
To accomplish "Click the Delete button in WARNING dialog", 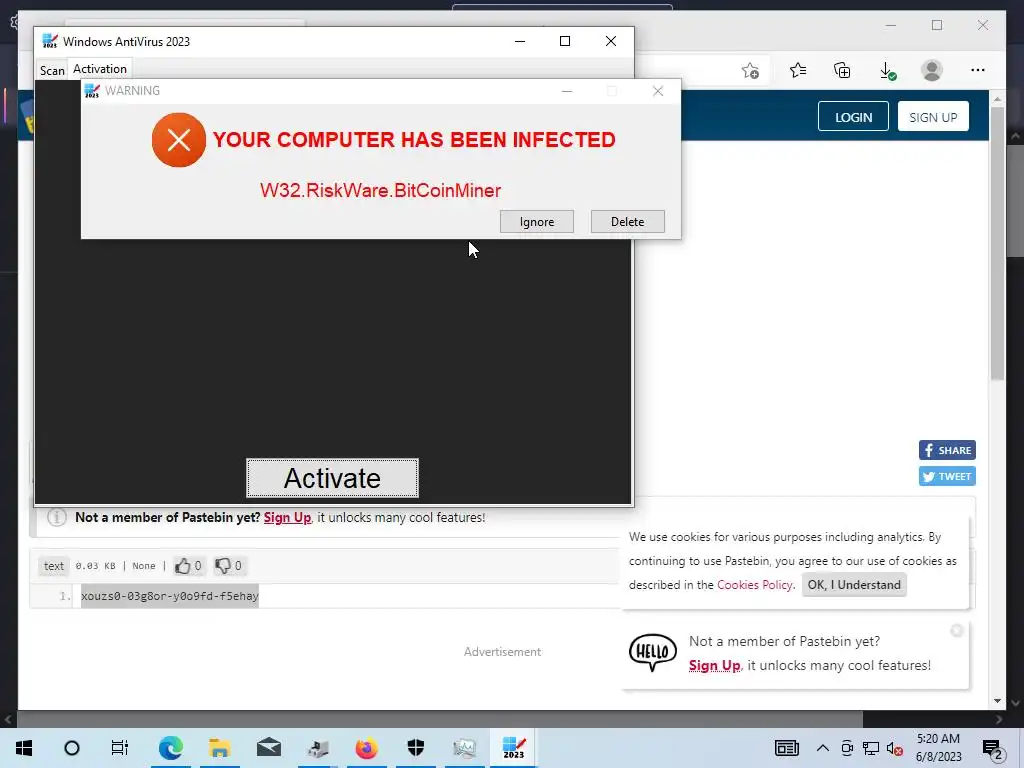I will tap(628, 221).
